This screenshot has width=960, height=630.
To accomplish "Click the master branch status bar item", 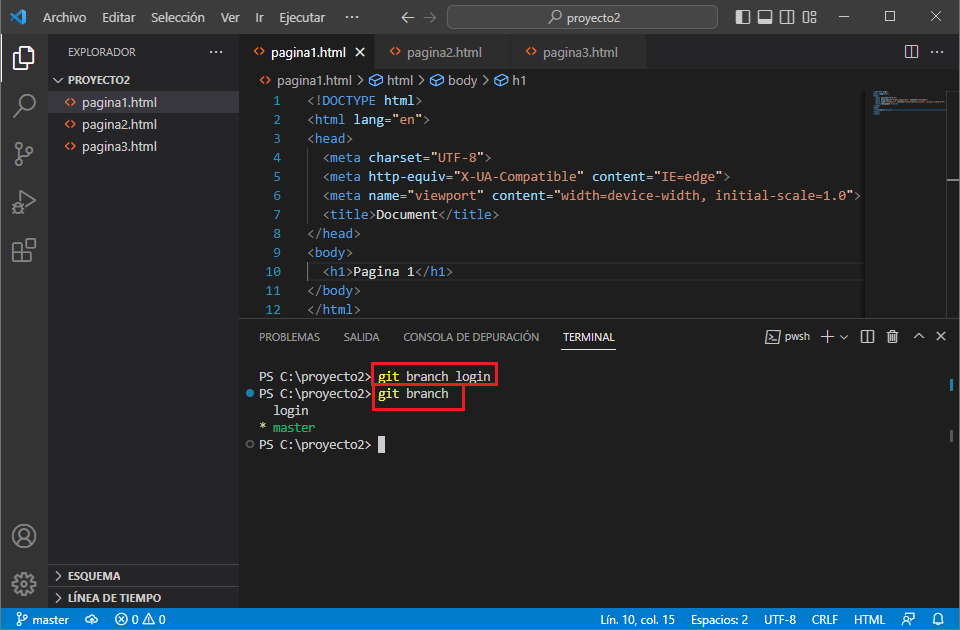I will tap(42, 620).
